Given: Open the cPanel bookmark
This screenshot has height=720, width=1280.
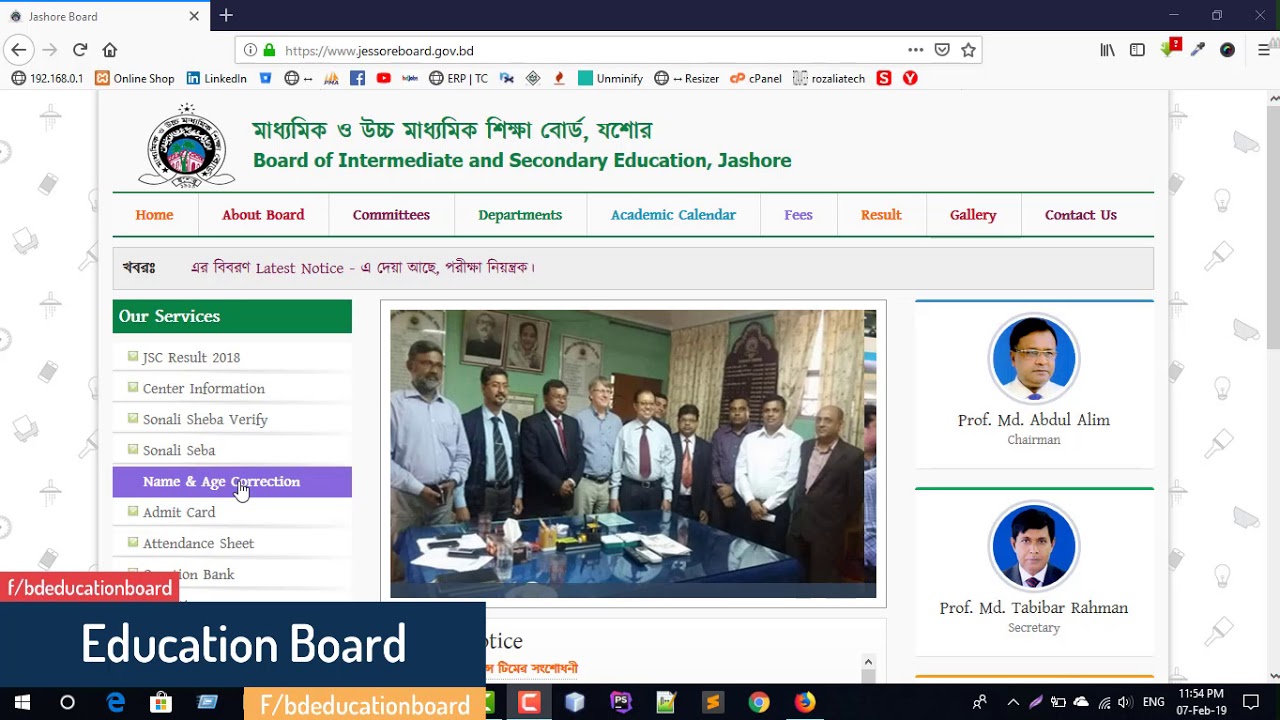Looking at the screenshot, I should click(756, 78).
